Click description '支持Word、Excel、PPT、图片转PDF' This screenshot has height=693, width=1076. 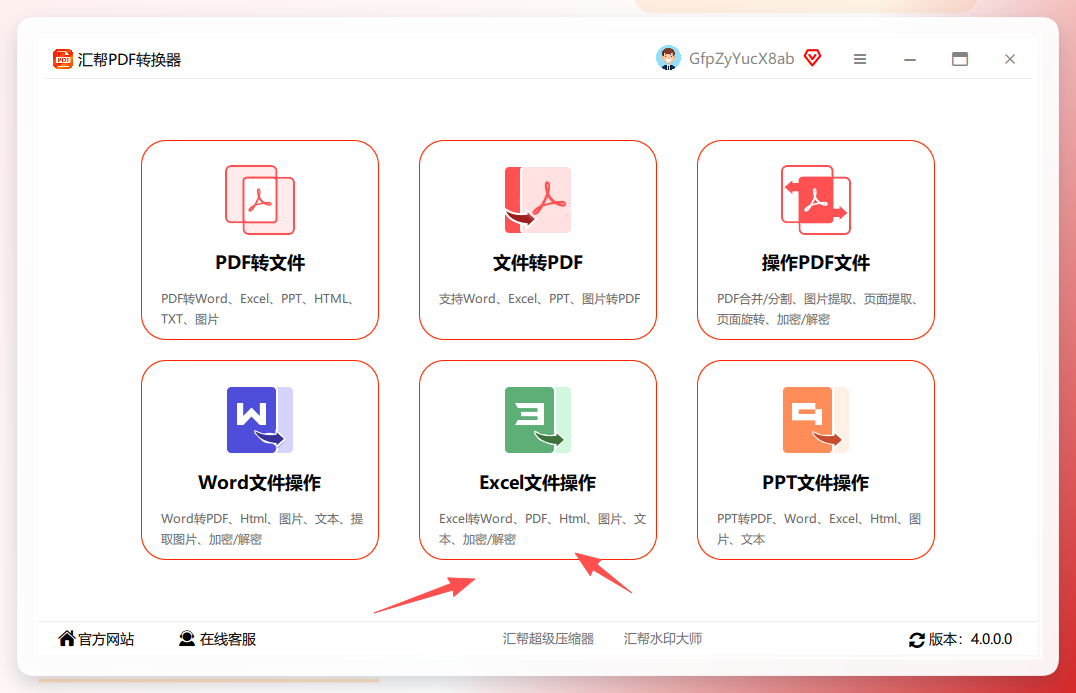tap(539, 299)
